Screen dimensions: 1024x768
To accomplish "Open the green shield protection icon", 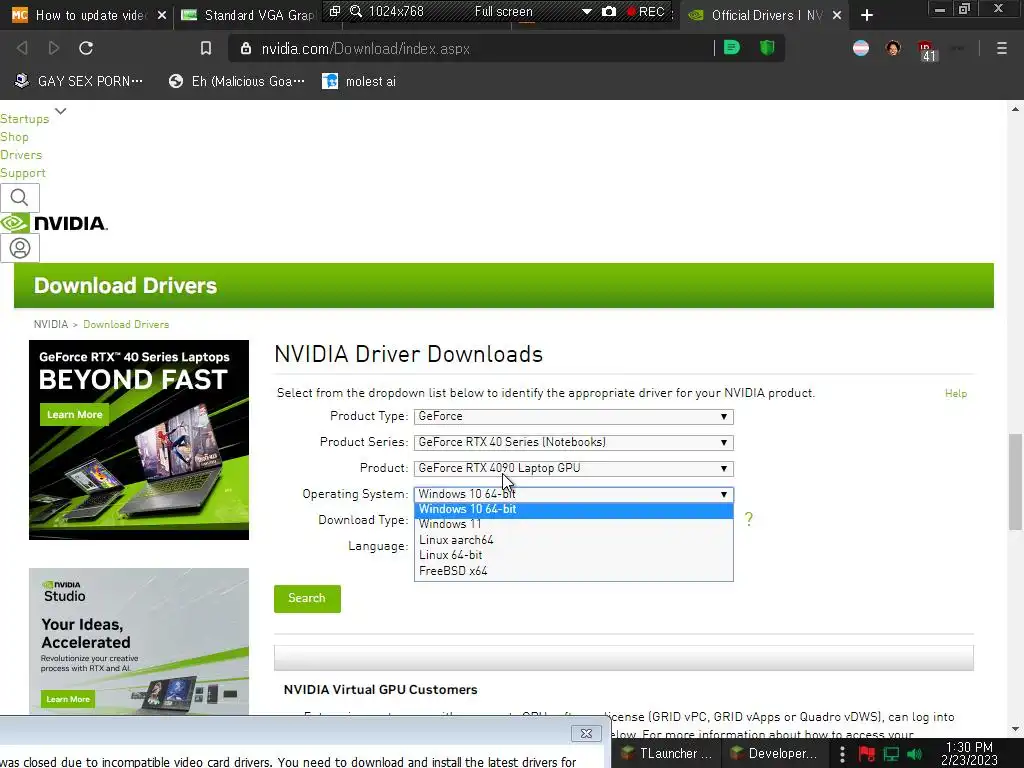I will coord(767,48).
